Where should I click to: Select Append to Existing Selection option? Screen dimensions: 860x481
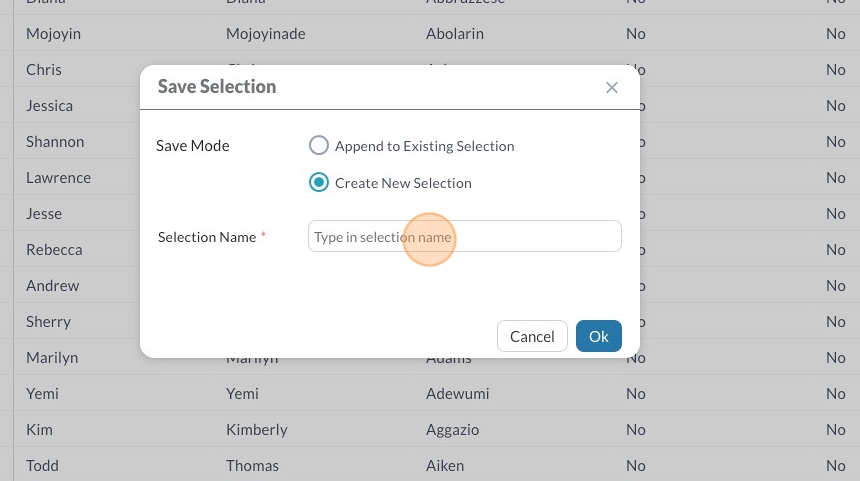point(319,146)
